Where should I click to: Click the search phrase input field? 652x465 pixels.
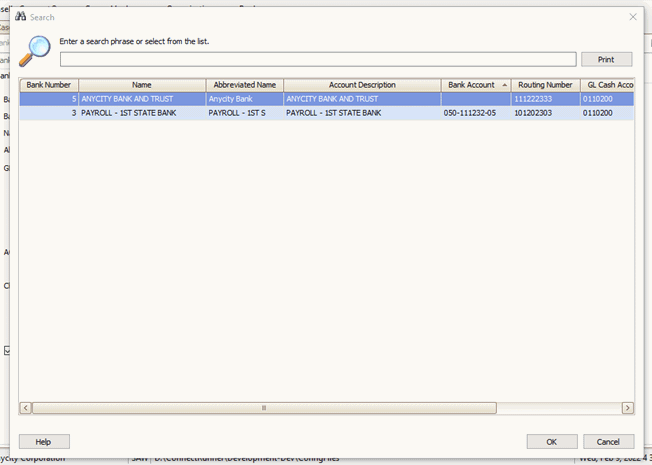[x=318, y=59]
